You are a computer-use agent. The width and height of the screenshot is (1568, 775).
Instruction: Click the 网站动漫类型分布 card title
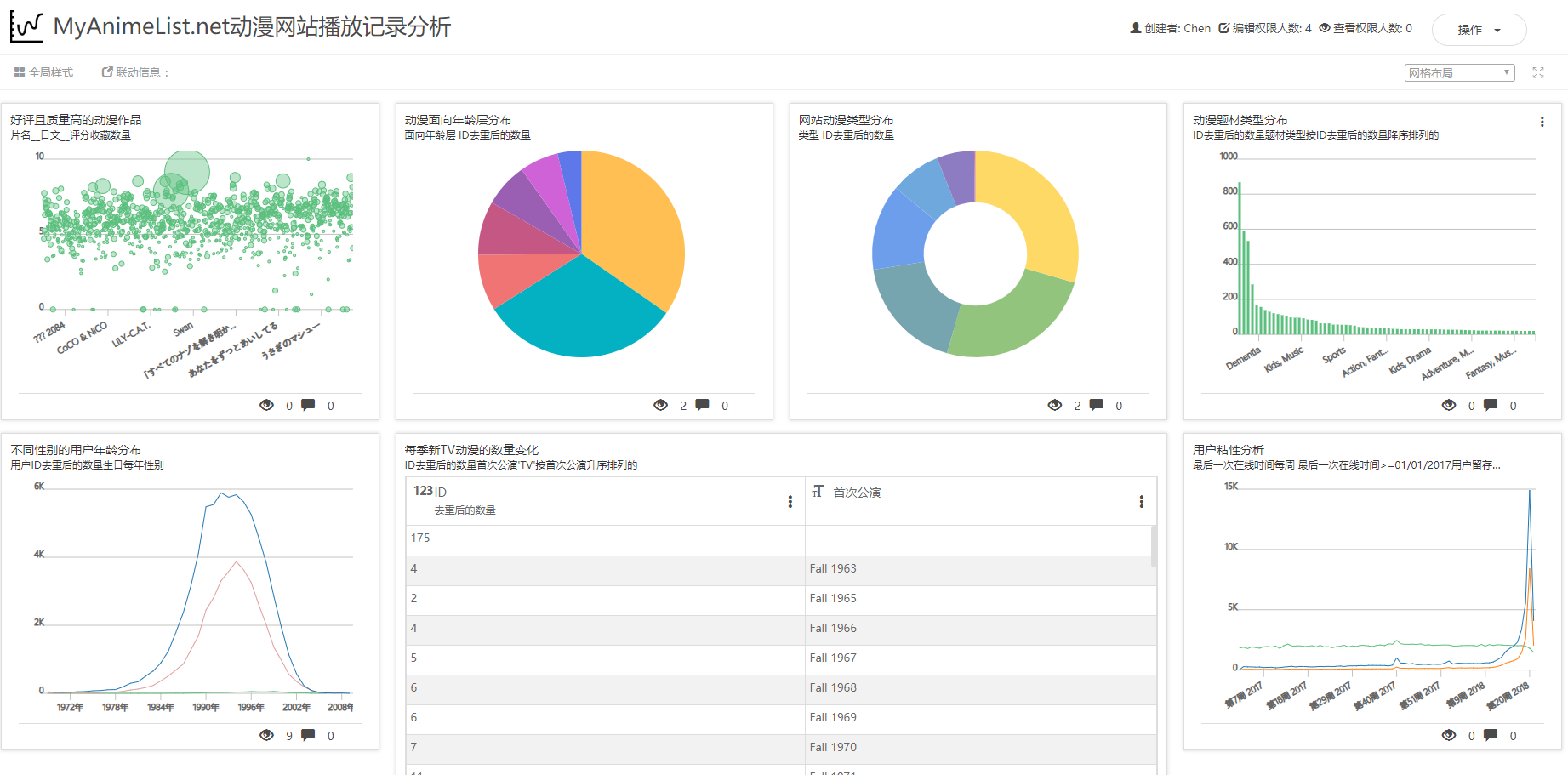point(846,120)
